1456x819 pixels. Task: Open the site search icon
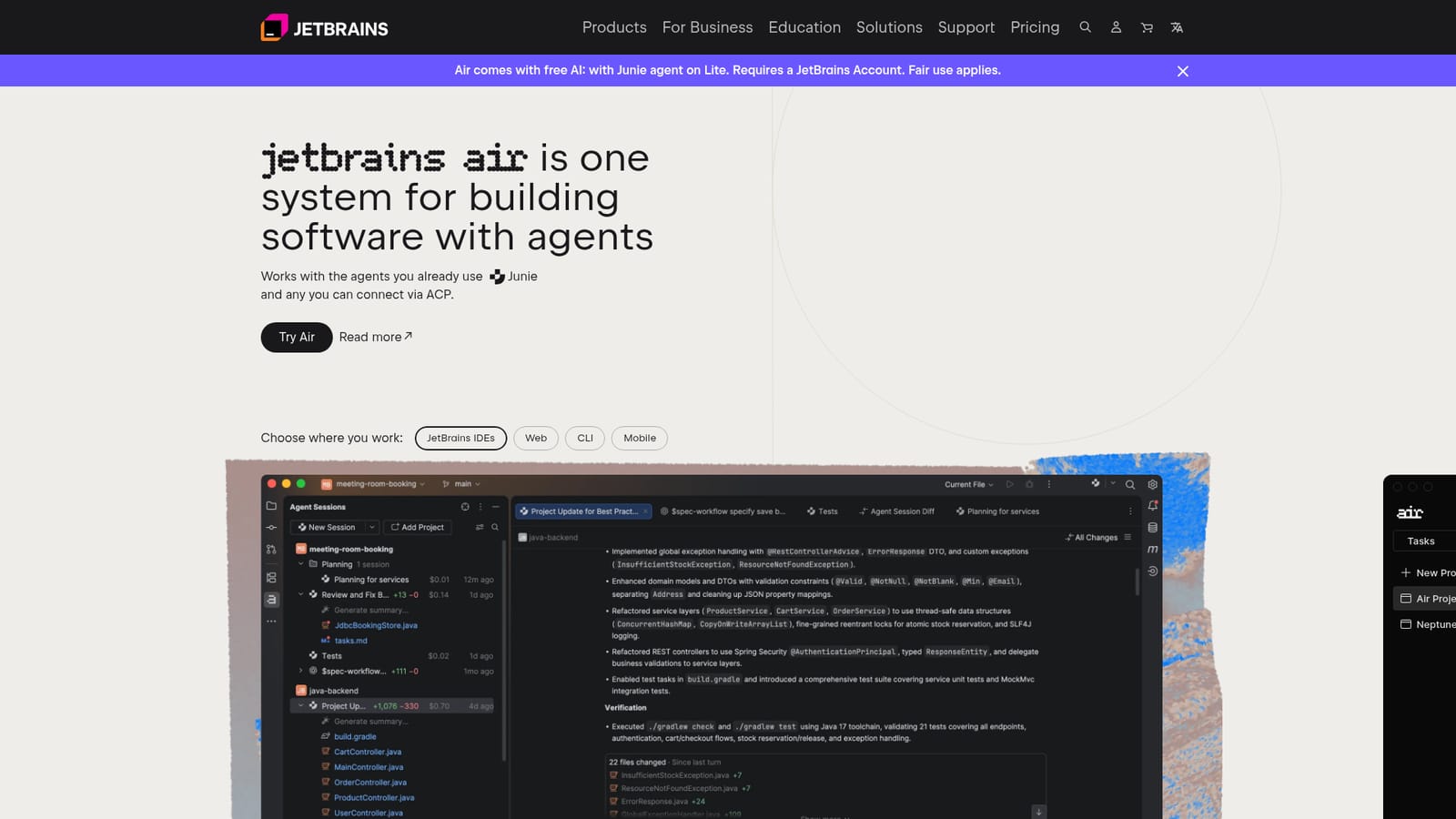coord(1085,27)
